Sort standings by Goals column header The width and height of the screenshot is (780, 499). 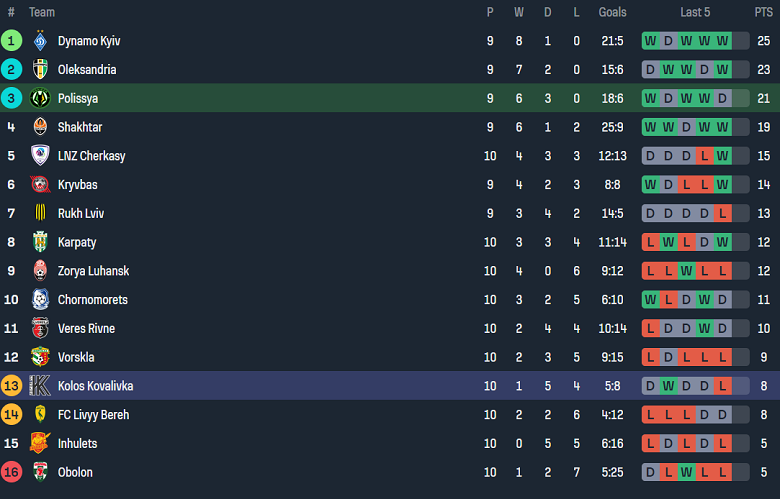612,12
